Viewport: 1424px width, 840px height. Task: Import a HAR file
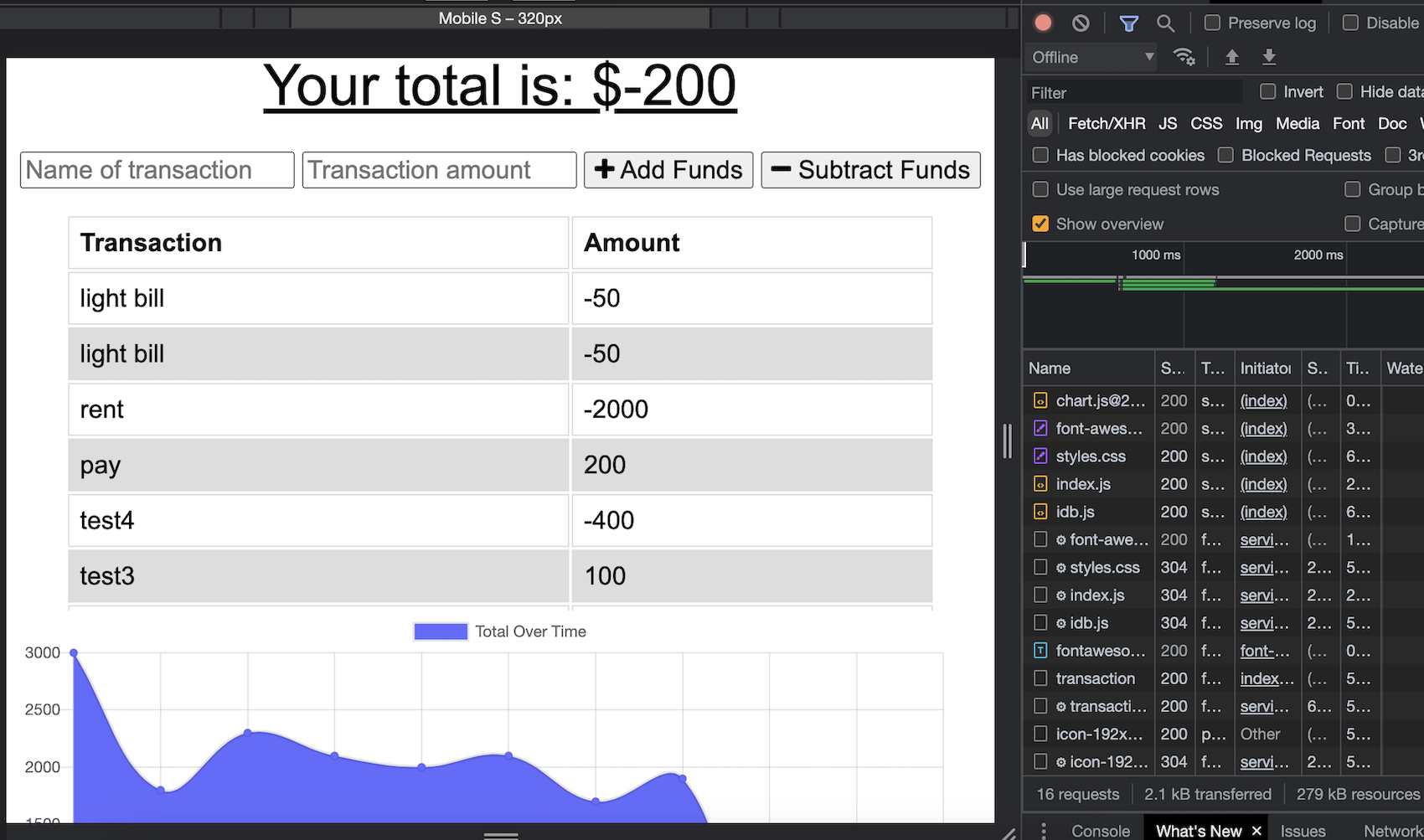[x=1231, y=57]
